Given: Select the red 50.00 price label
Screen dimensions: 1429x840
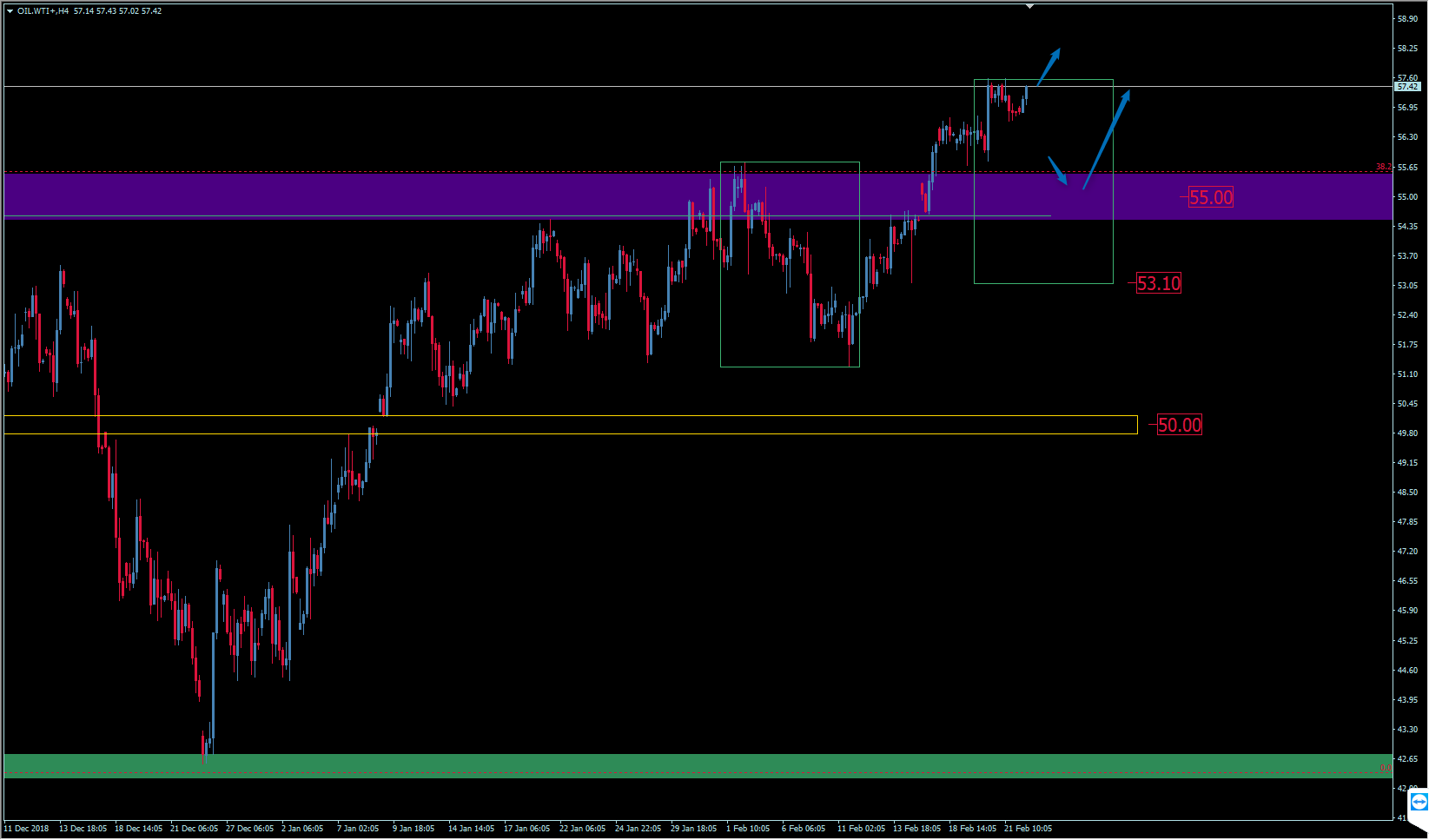Looking at the screenshot, I should point(1179,426).
